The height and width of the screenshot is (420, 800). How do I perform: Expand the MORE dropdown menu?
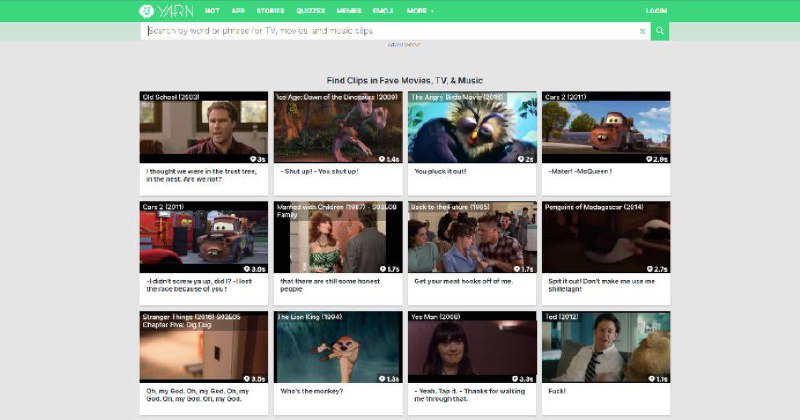[x=420, y=11]
